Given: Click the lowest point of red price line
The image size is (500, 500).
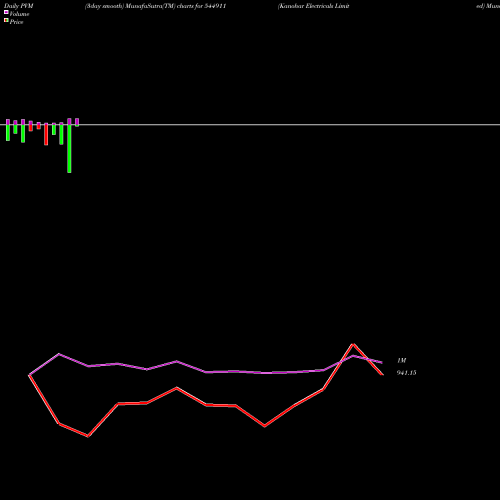Looking at the screenshot, I should click(88, 436).
